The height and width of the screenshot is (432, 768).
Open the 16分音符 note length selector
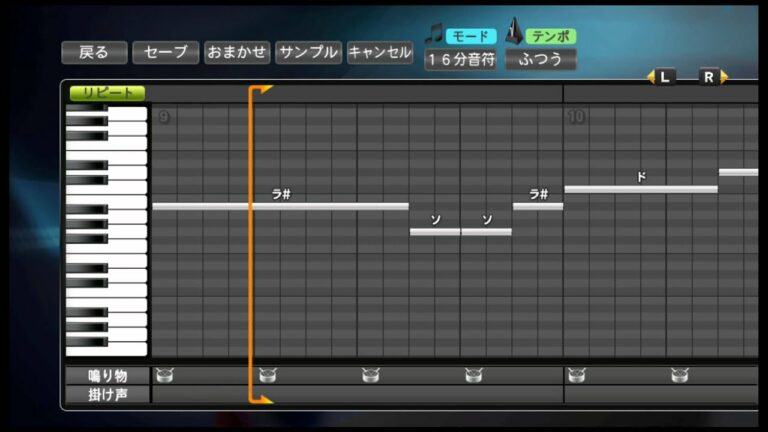(x=461, y=59)
